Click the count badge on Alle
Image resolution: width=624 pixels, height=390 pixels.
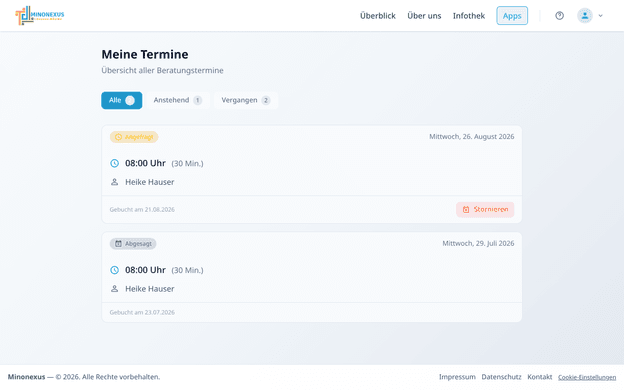(130, 100)
